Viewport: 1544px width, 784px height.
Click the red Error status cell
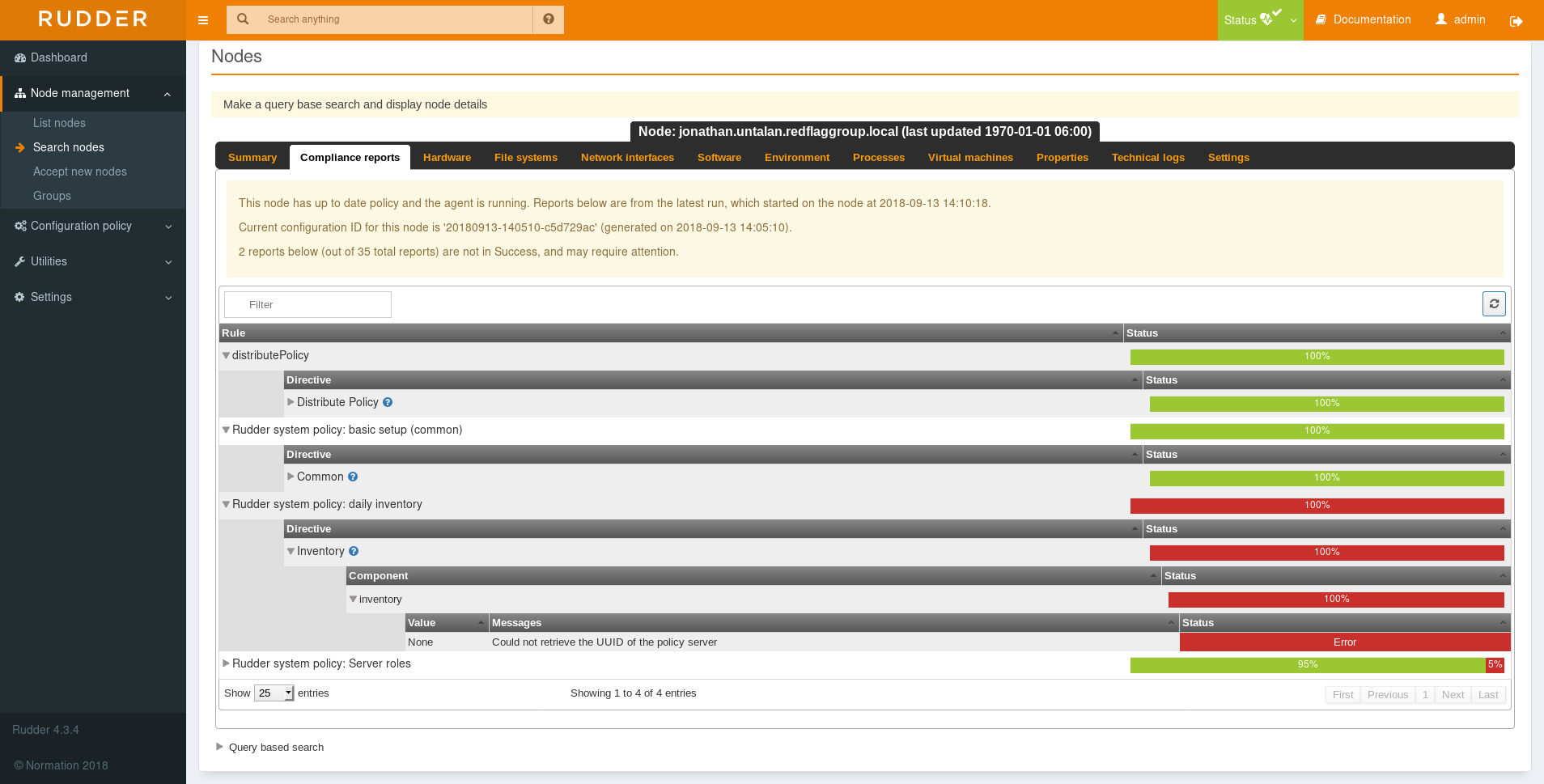pos(1345,642)
